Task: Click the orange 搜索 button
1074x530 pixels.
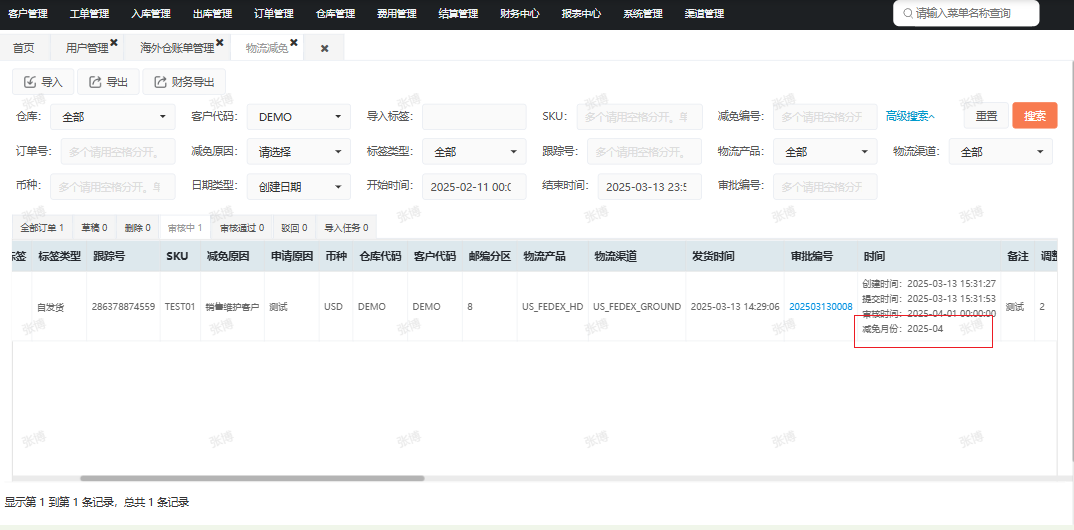Action: coord(1035,115)
